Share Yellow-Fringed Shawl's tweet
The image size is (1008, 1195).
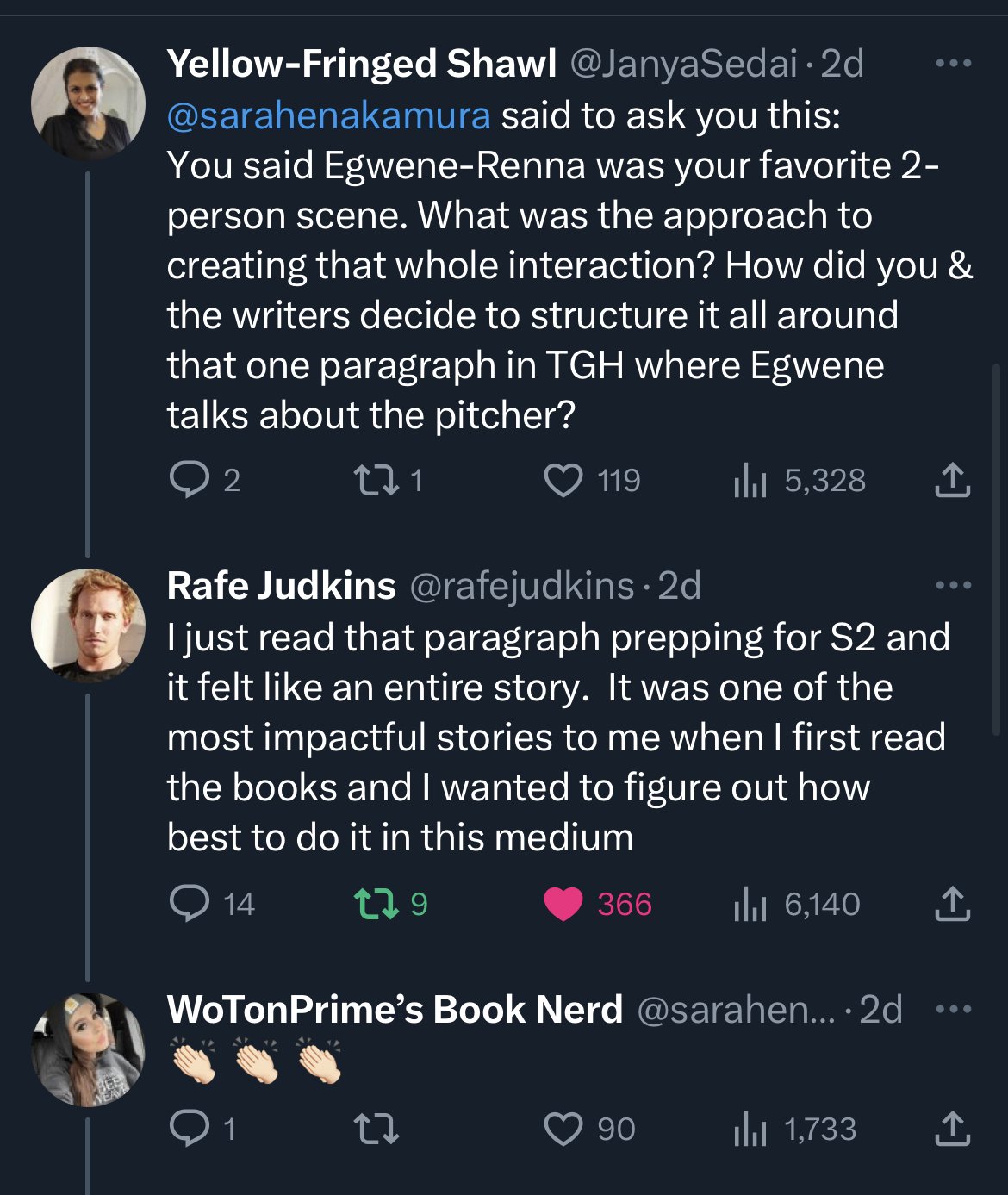pos(952,480)
